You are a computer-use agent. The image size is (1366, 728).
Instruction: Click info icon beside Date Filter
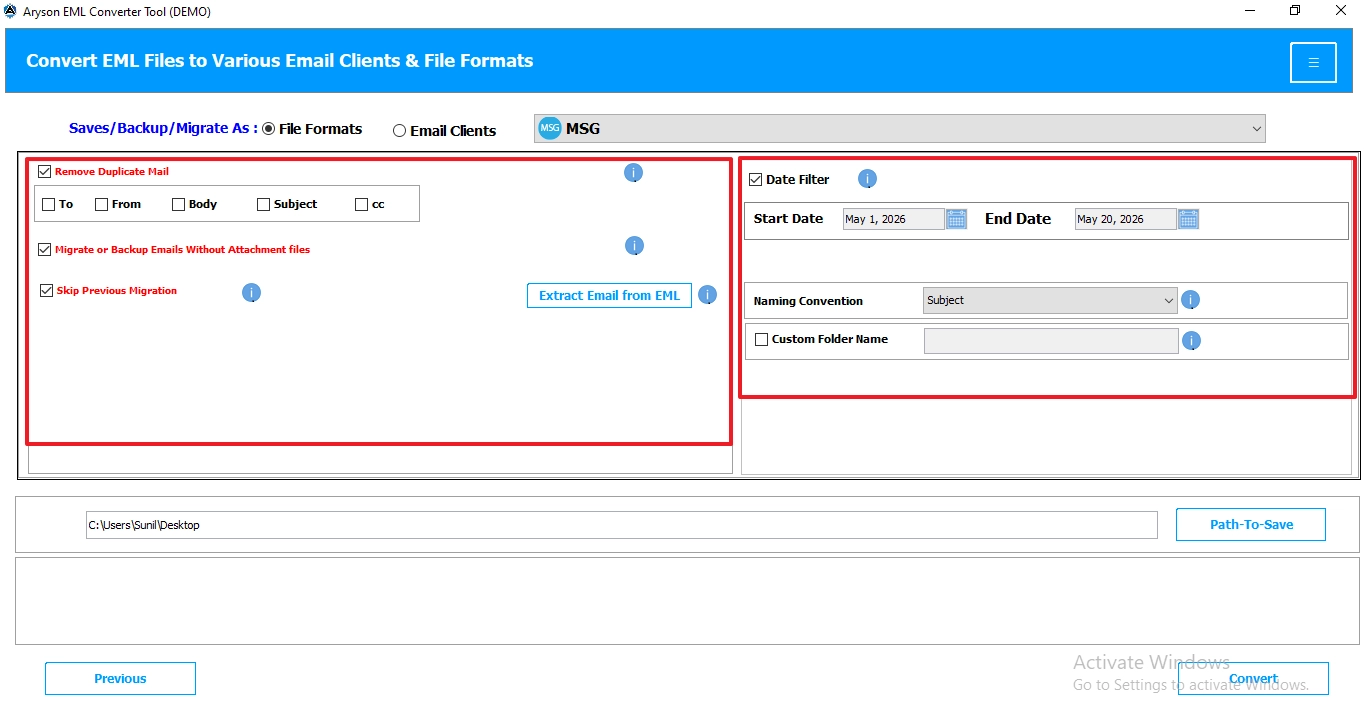[867, 179]
